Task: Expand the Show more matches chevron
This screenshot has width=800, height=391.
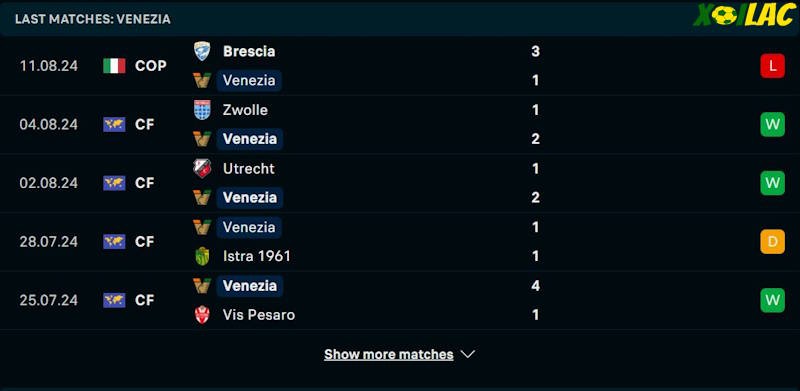Action: 468,354
